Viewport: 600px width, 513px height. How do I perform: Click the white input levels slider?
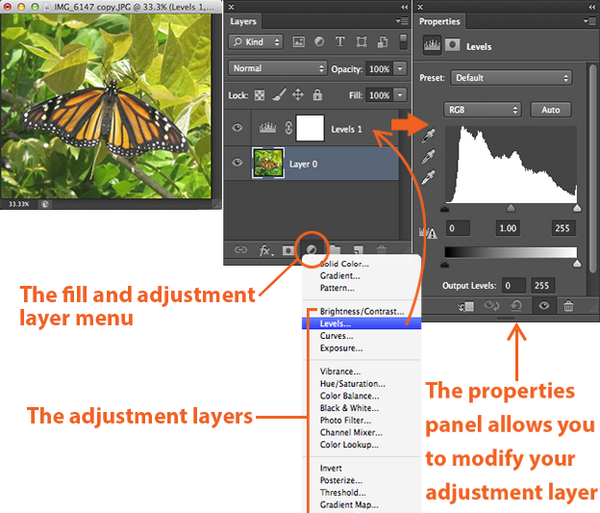[x=577, y=208]
